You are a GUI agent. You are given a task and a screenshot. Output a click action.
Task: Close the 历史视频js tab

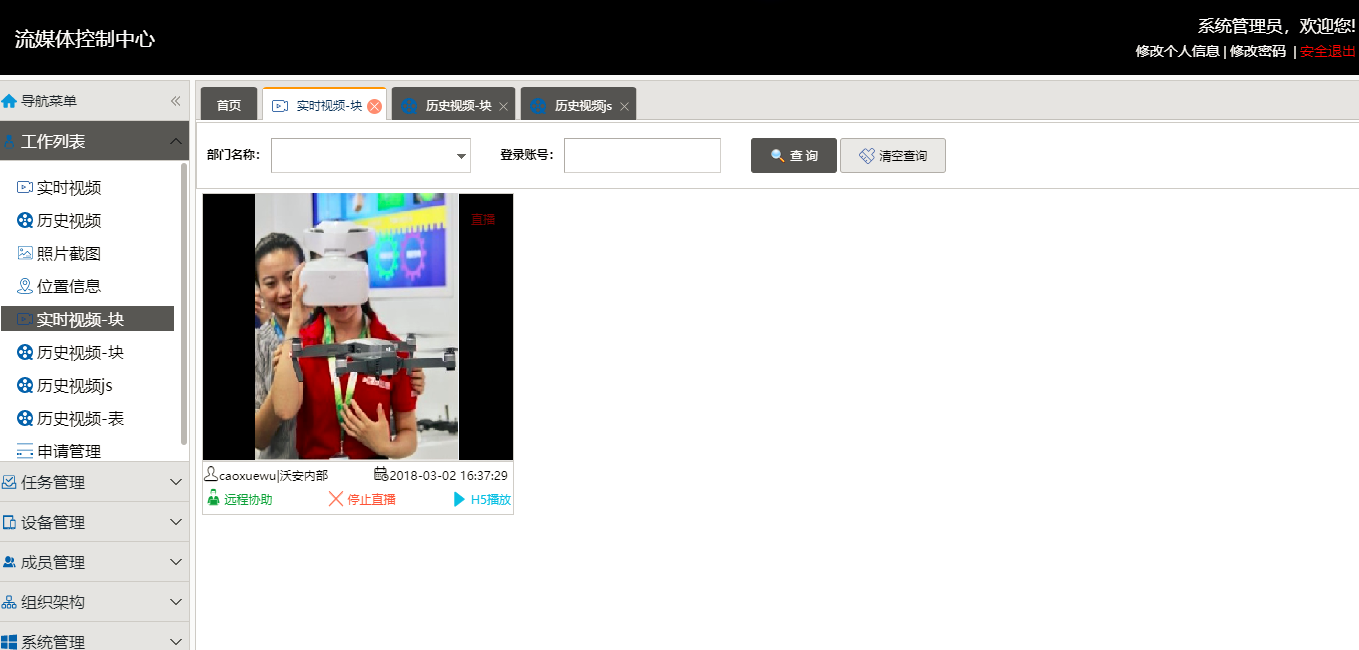click(x=624, y=106)
